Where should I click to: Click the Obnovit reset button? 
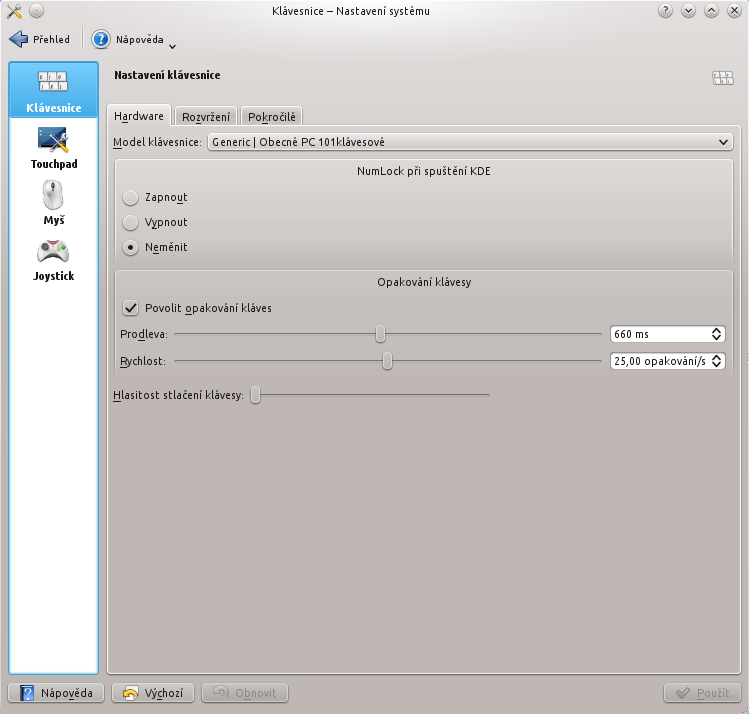point(245,693)
